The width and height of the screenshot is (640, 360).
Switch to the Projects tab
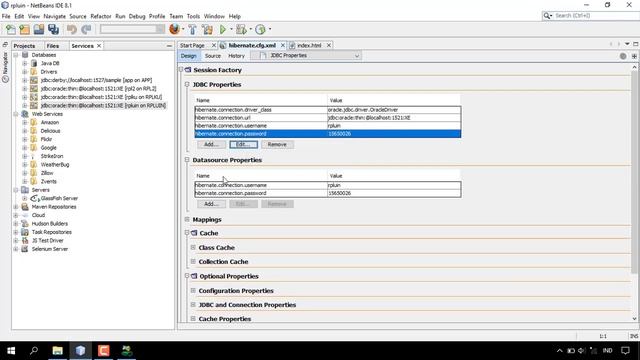pyautogui.click(x=24, y=46)
